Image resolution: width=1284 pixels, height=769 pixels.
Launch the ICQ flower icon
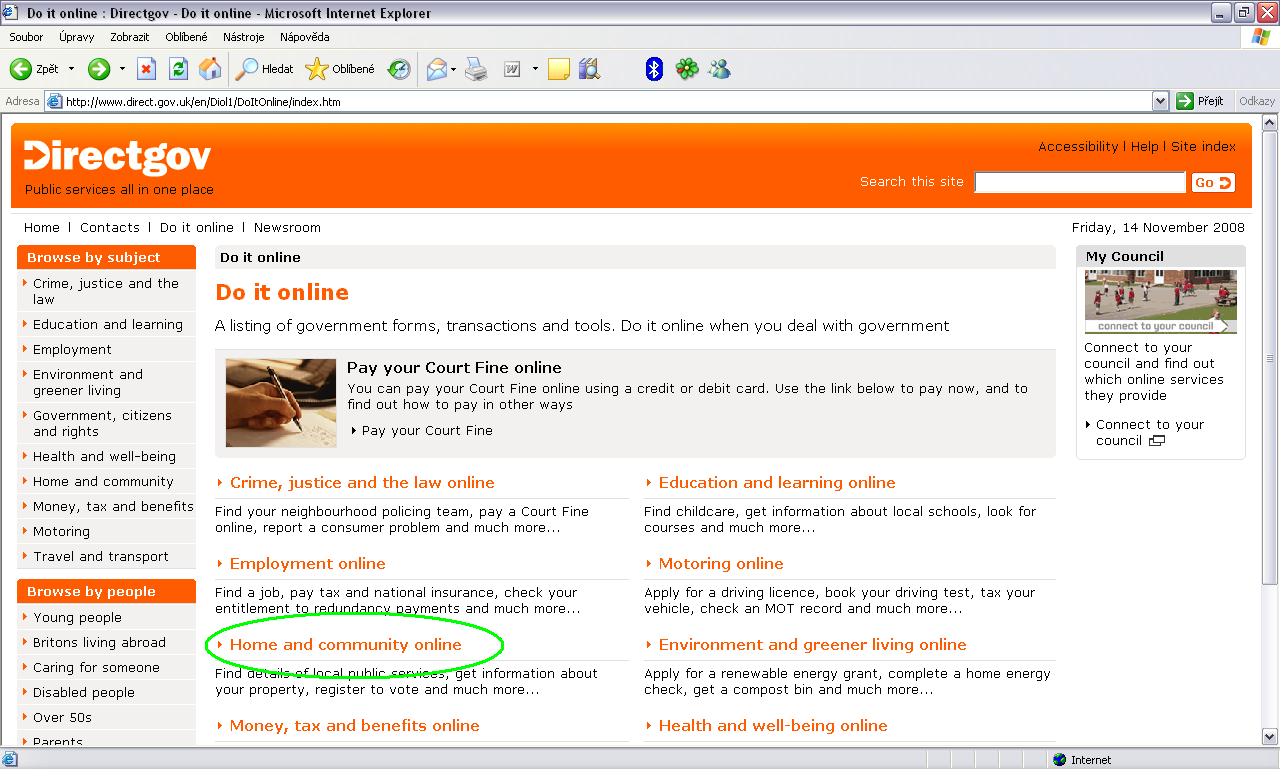click(x=686, y=69)
